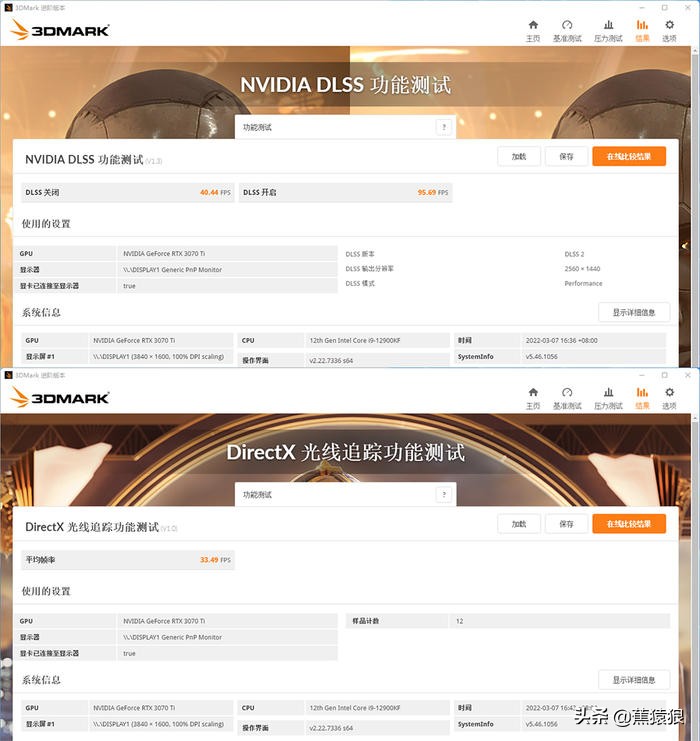Screen dimensions: 700x741
Task: Click help question mark in DirectX 功能测试 box
Action: [x=443, y=495]
